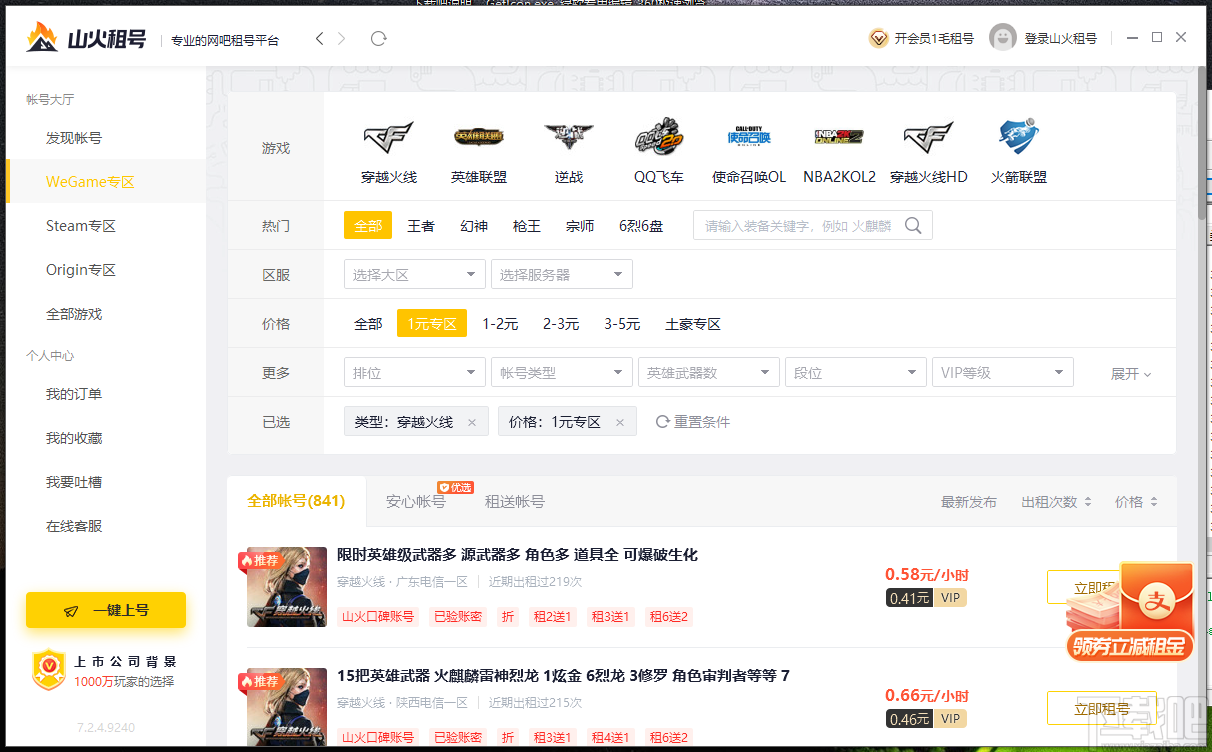Sort listings by 最新发布

point(969,502)
